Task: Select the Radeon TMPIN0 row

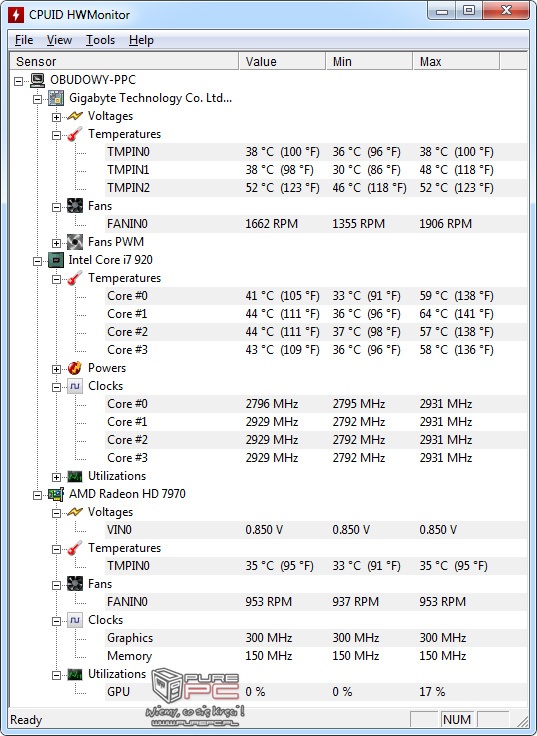Action: click(x=315, y=566)
